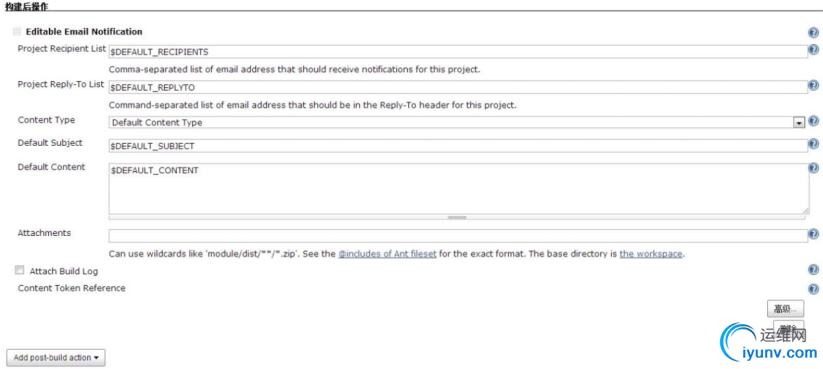823x369 pixels.
Task: Open help icon for Attachments field
Action: 814,234
